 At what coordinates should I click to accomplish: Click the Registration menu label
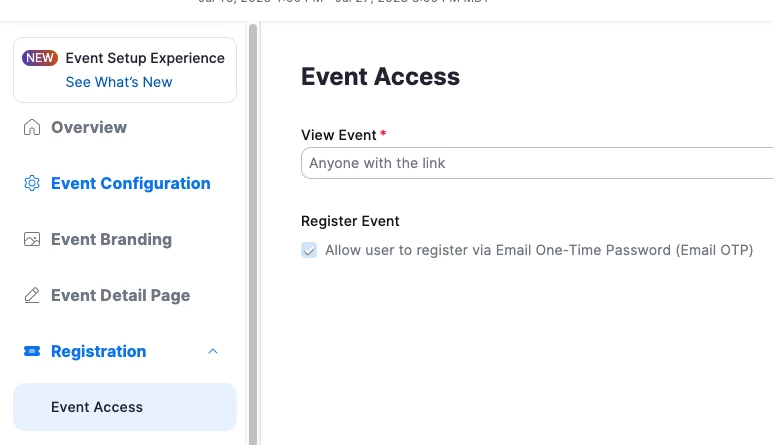(98, 352)
